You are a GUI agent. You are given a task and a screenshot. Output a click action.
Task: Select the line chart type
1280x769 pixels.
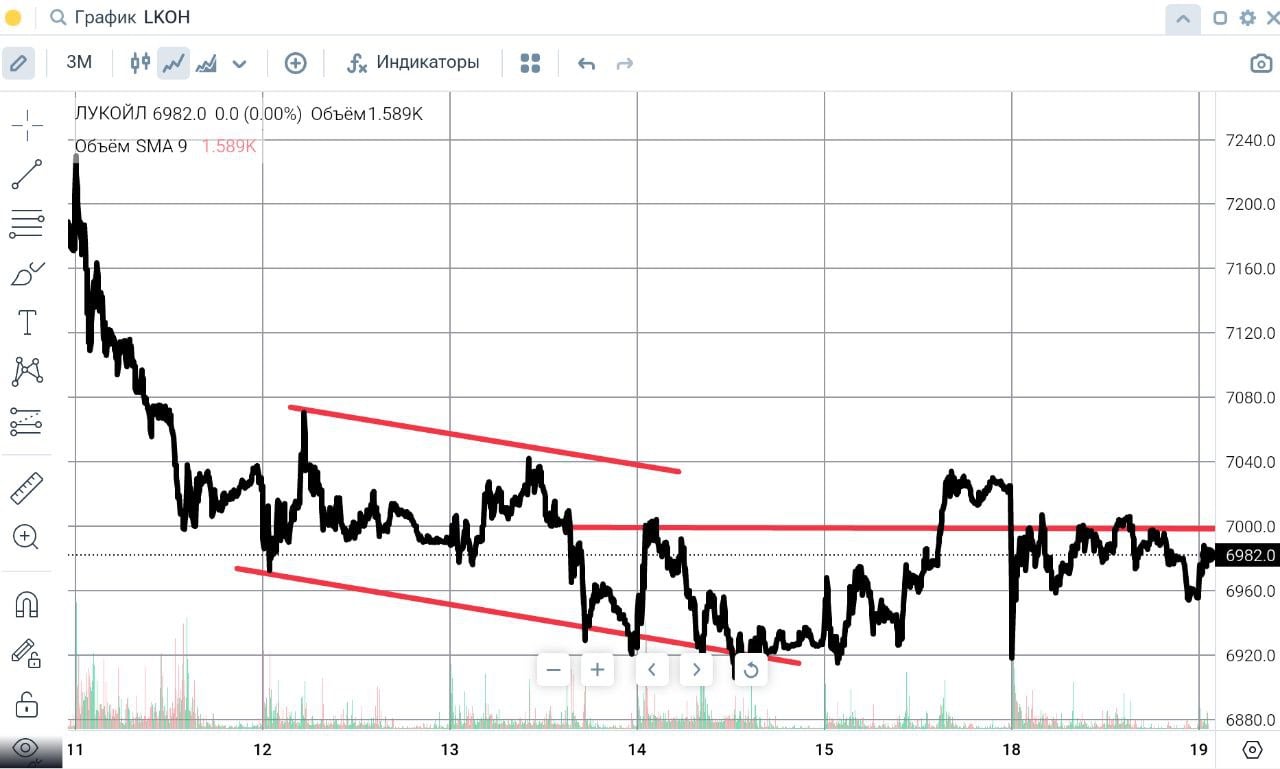(173, 63)
